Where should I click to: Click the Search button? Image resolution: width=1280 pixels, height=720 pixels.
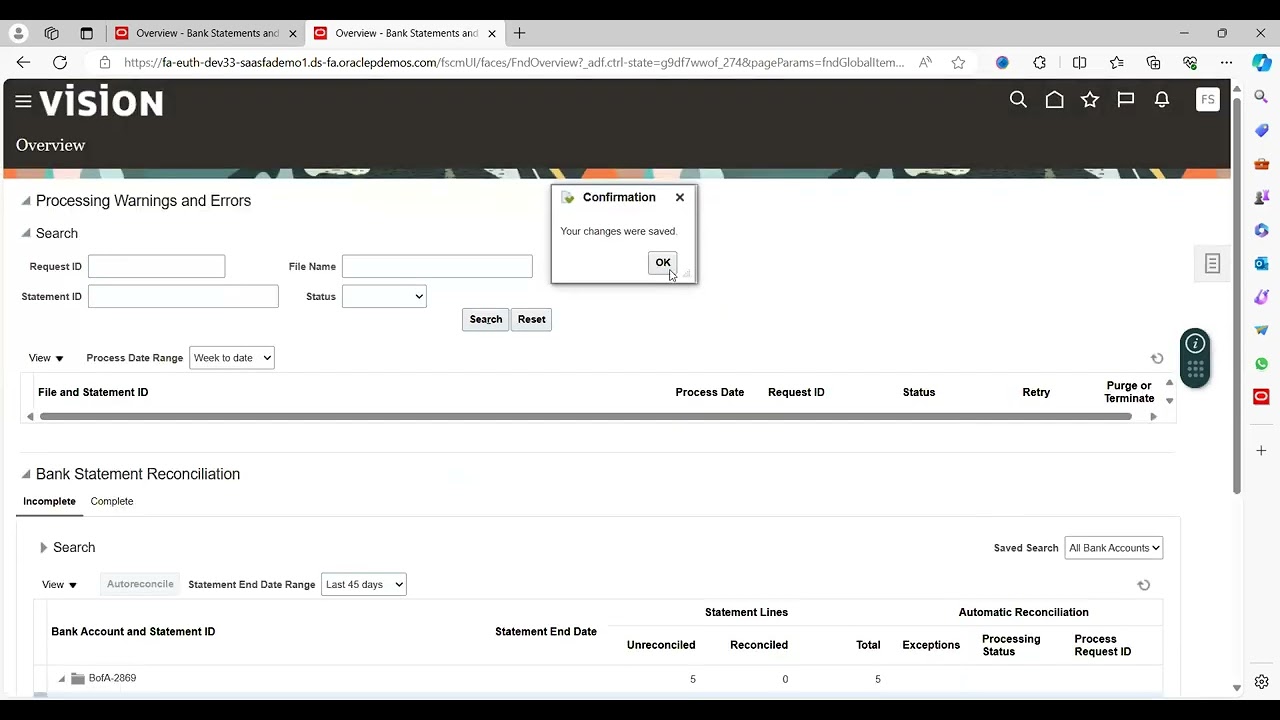tap(486, 319)
